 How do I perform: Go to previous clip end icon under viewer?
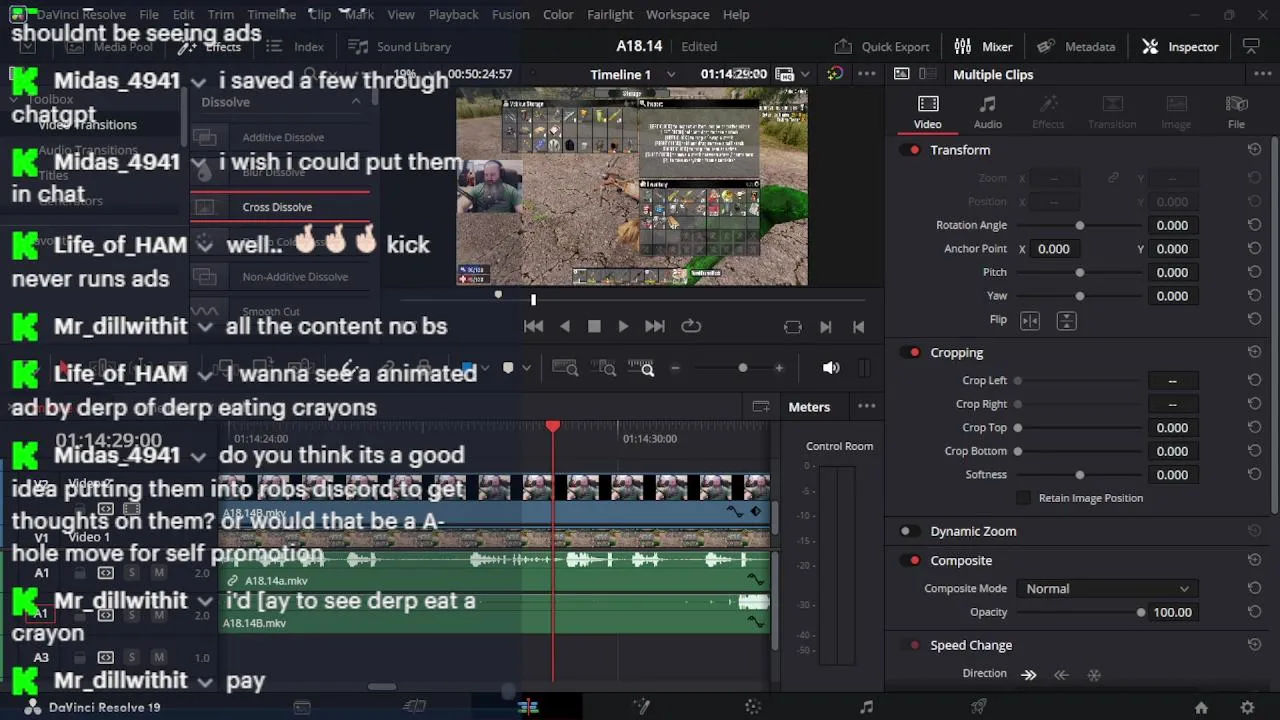pyautogui.click(x=858, y=327)
